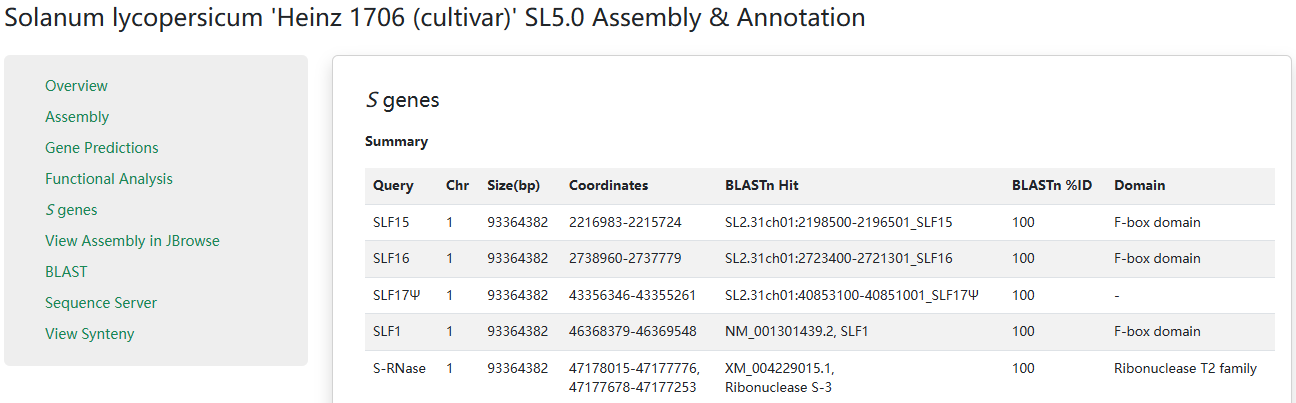Click the S genes sidebar item
This screenshot has height=403, width=1296.
pos(71,210)
